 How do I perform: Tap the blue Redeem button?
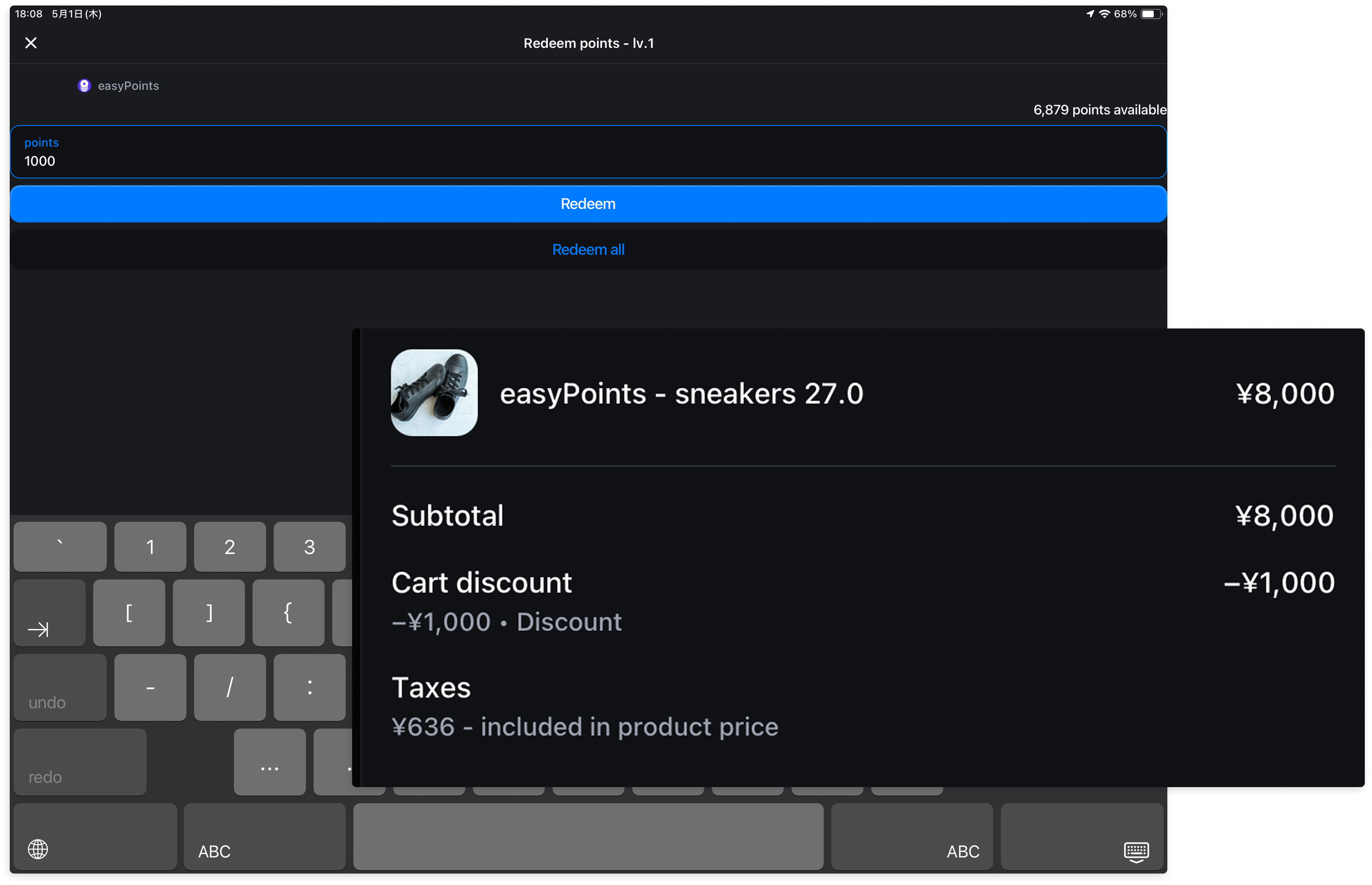(x=588, y=204)
